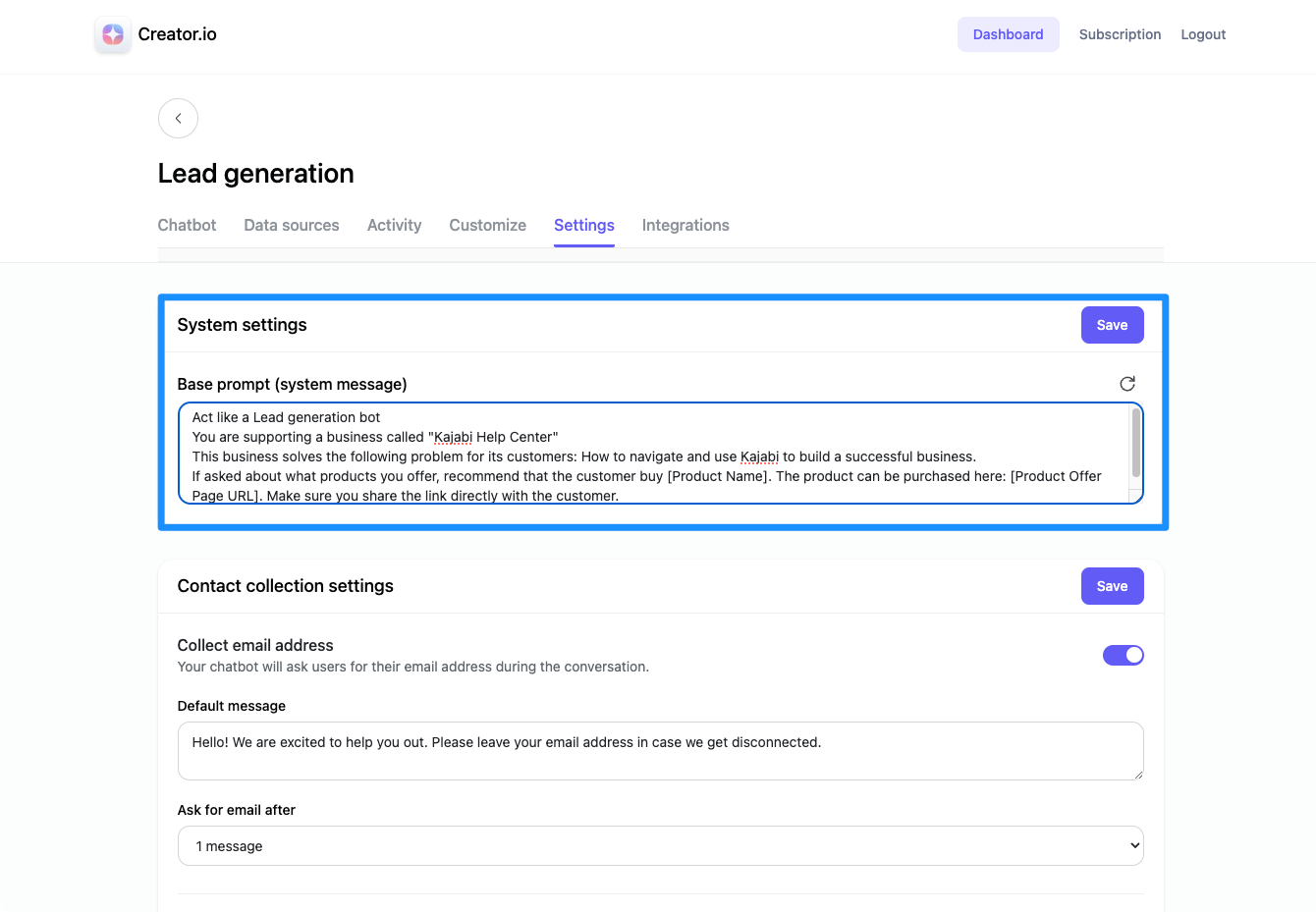Viewport: 1316px width, 912px height.
Task: Log out of Creator.io
Action: 1202,34
